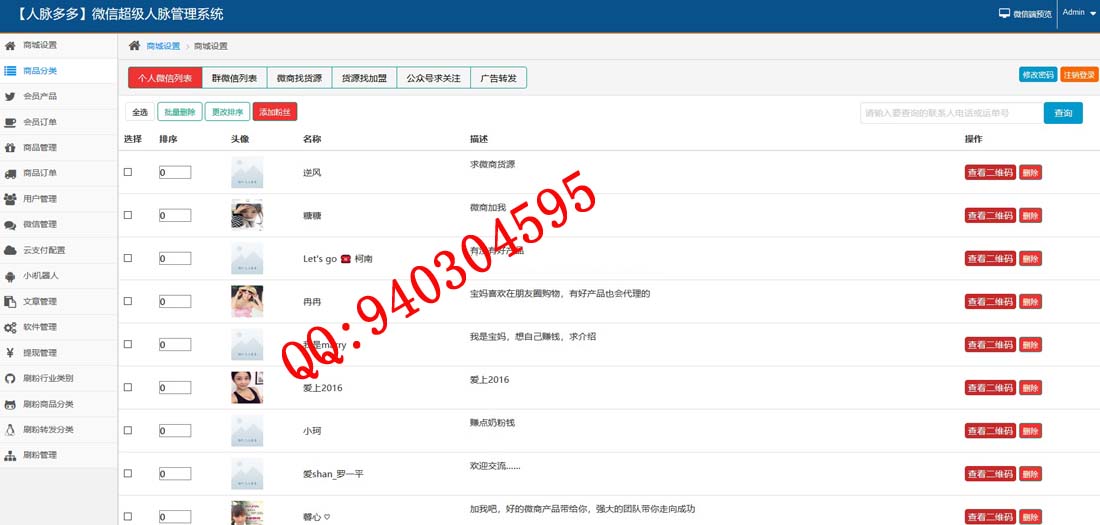Click the Android robot icon for 小机器人
Image resolution: width=1100 pixels, height=525 pixels.
[x=10, y=276]
